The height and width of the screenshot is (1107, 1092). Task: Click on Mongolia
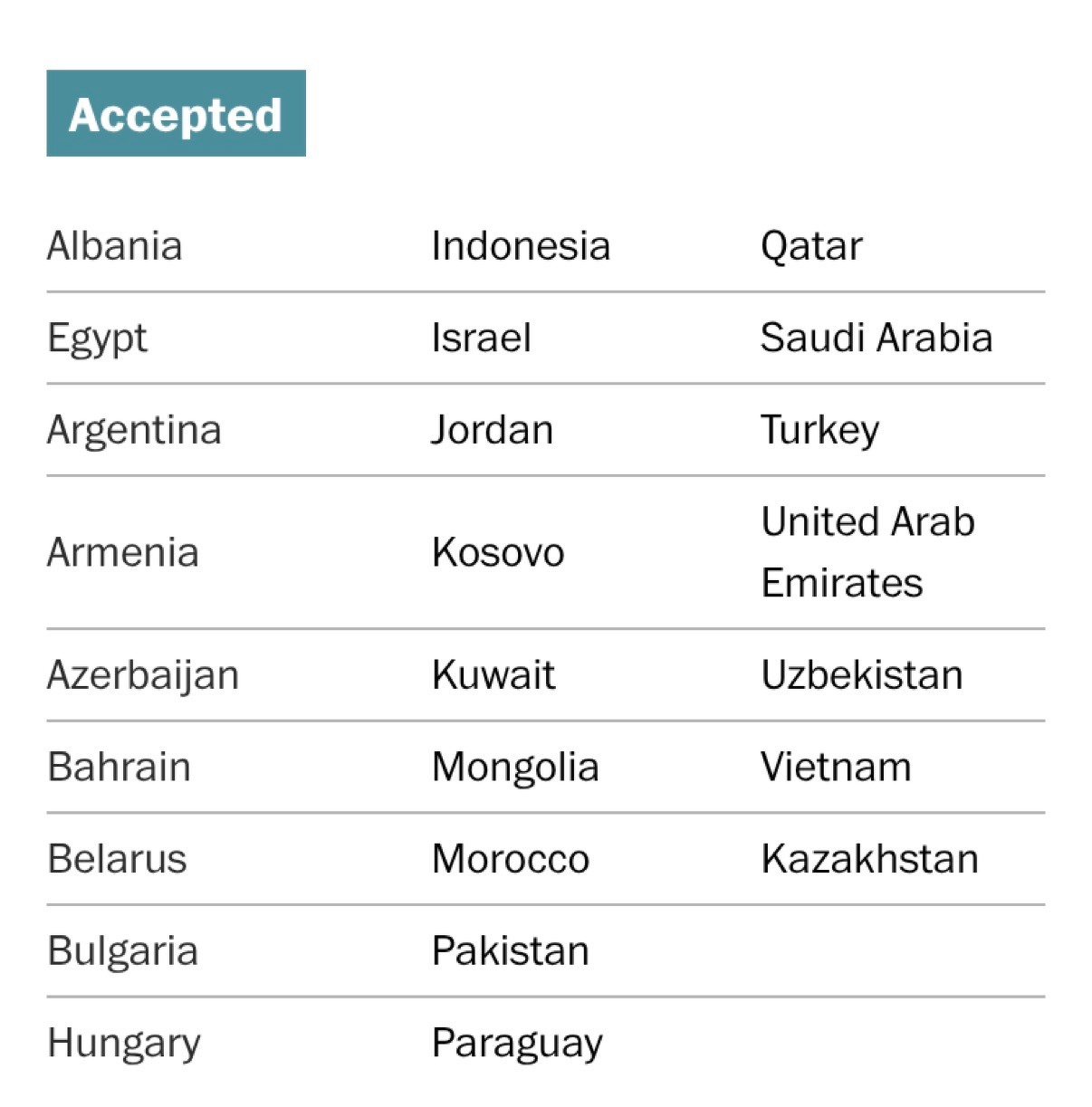(x=515, y=768)
